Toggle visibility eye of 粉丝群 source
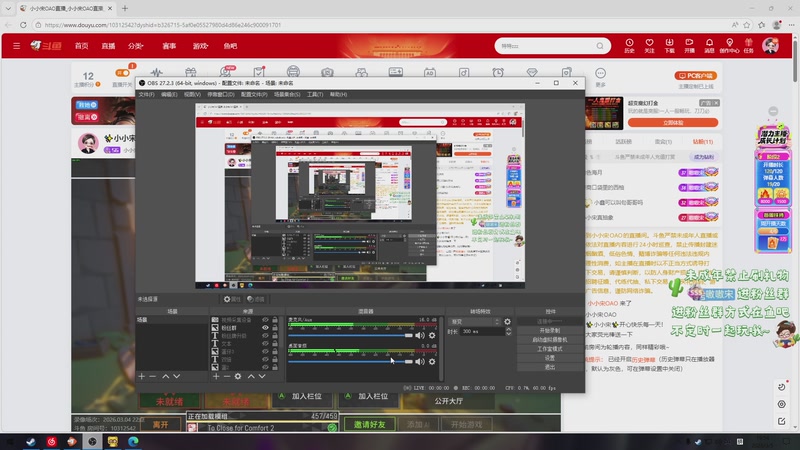 pos(265,328)
